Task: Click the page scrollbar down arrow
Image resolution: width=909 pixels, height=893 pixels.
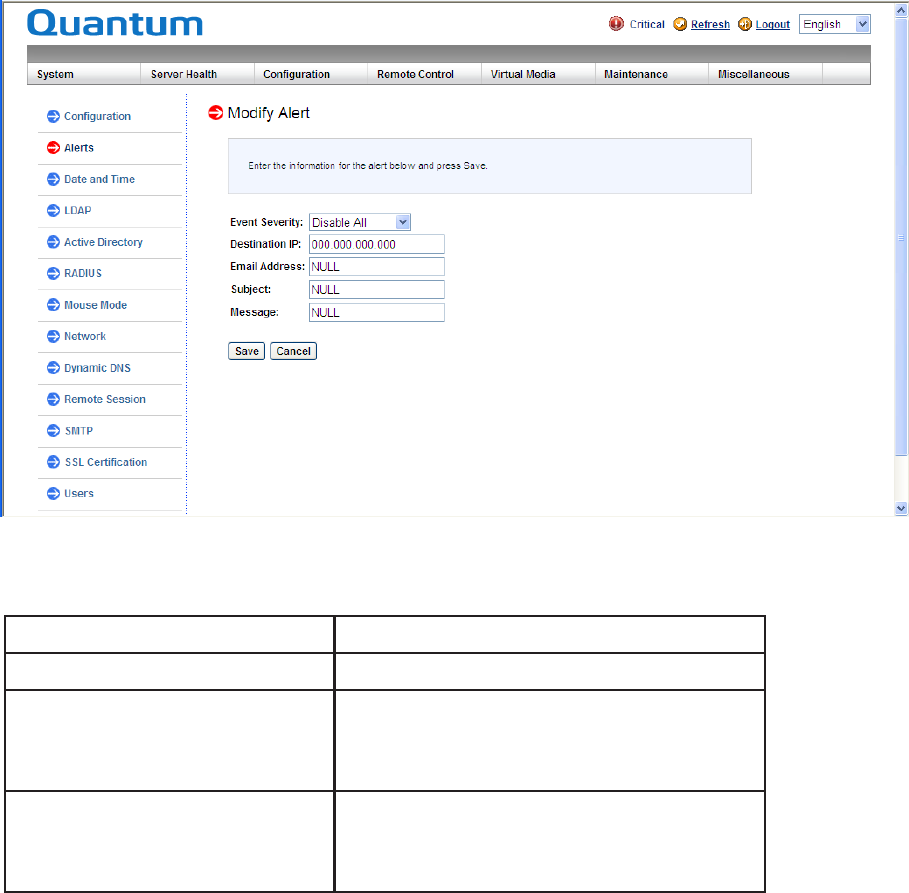Action: (901, 508)
